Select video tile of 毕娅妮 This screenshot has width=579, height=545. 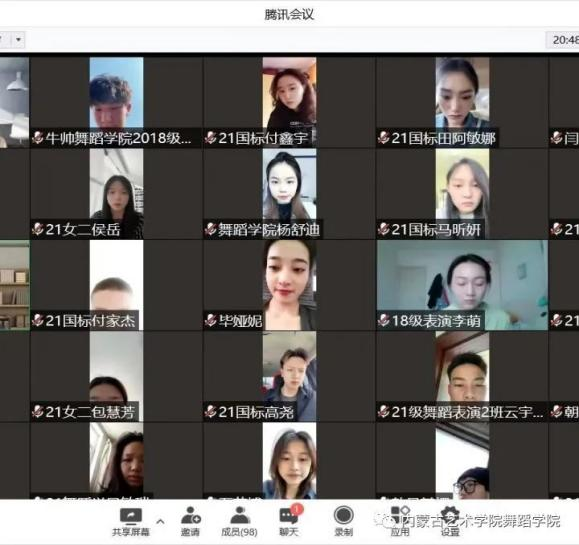click(x=289, y=285)
